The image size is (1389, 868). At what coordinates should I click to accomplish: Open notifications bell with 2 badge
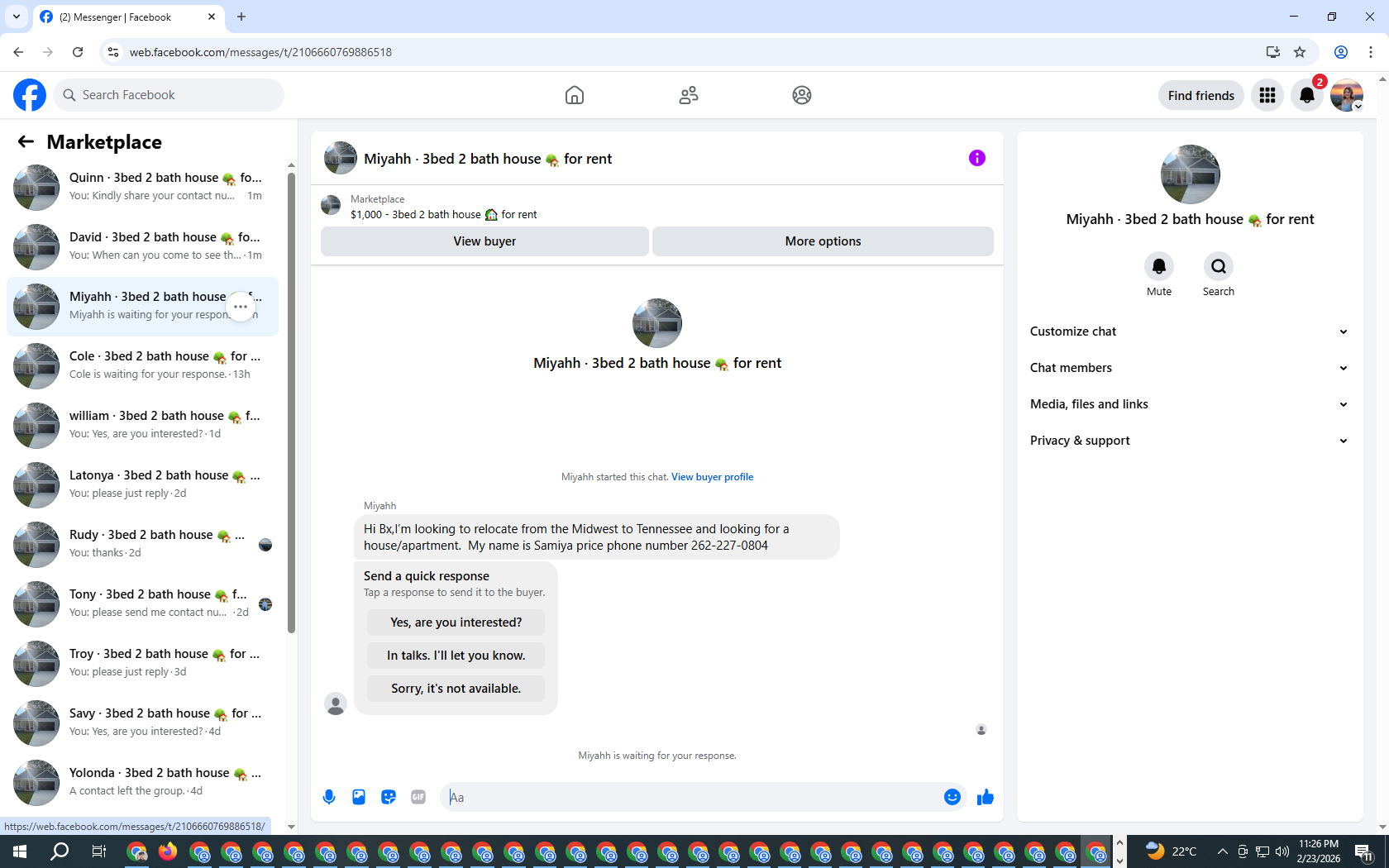[1307, 95]
